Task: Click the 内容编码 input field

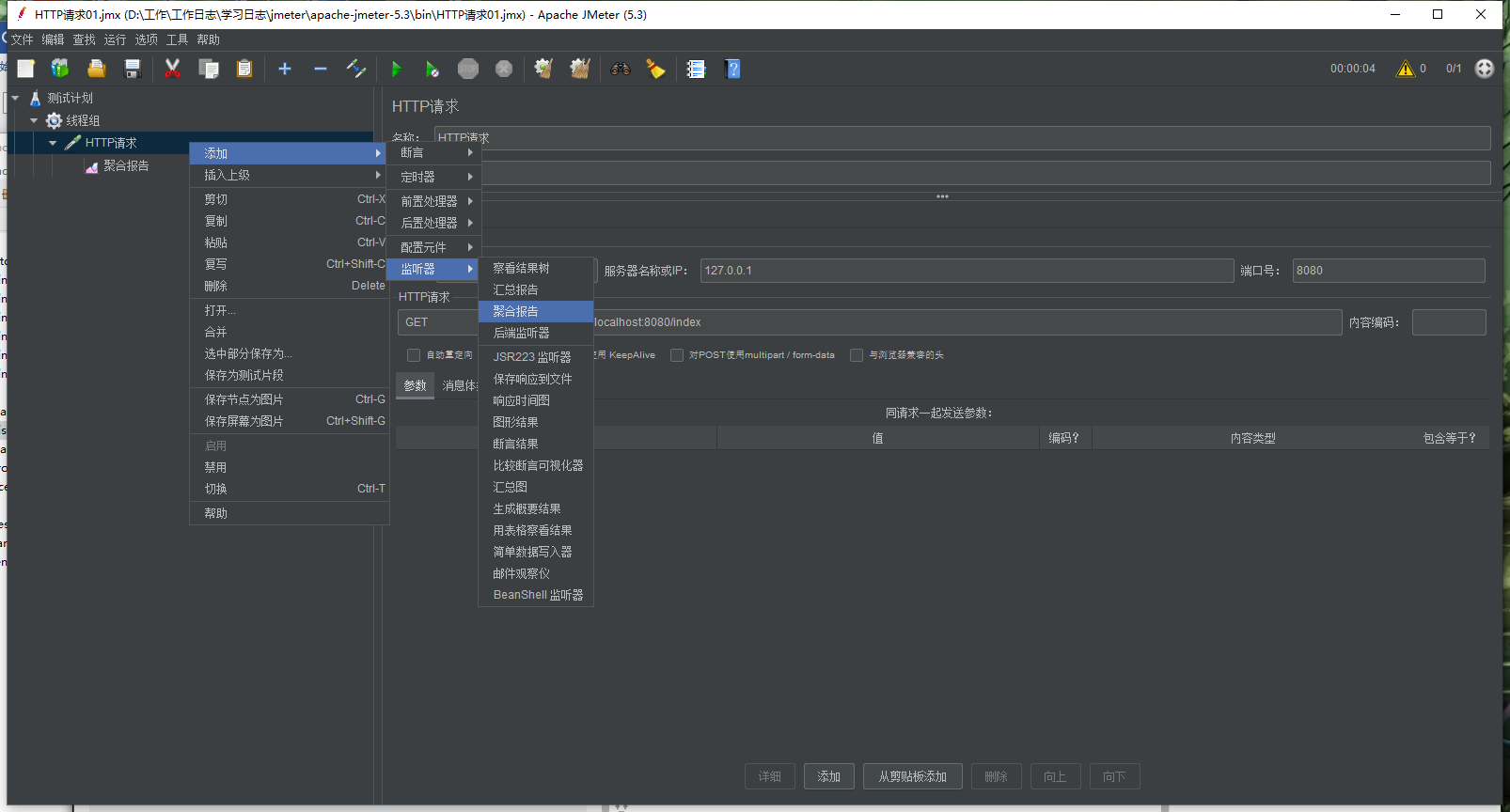Action: (x=1449, y=322)
